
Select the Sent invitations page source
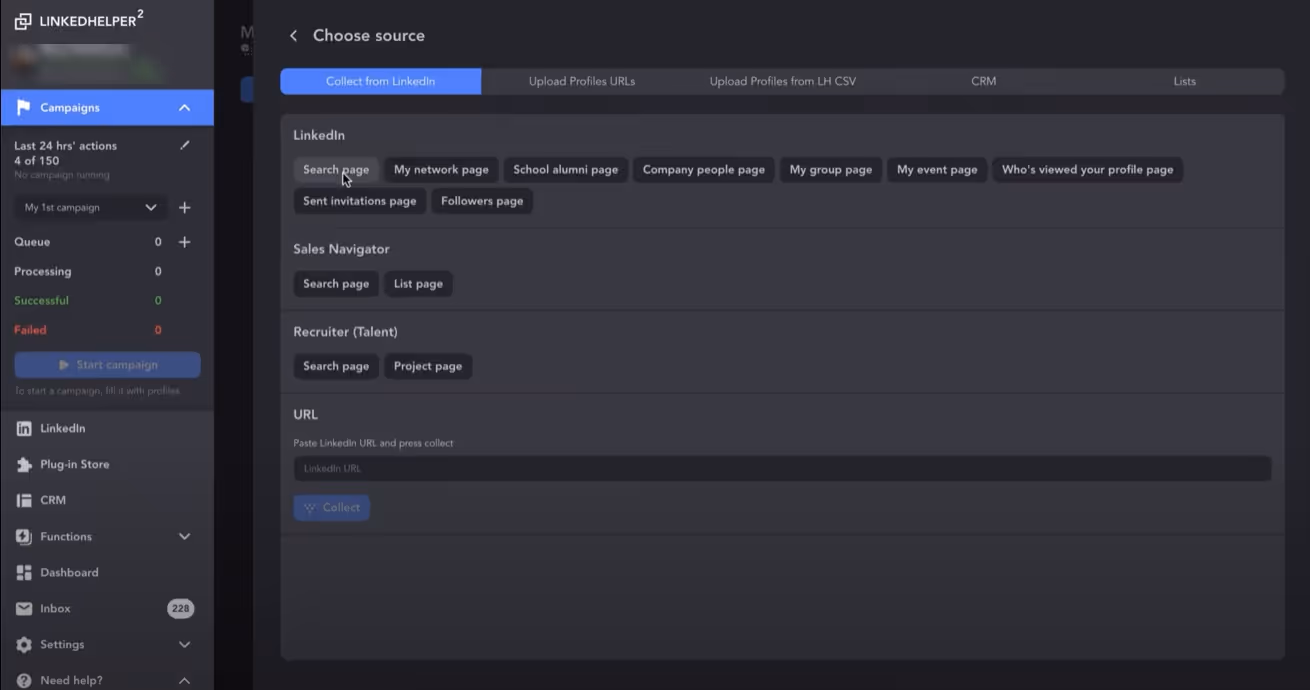point(359,200)
